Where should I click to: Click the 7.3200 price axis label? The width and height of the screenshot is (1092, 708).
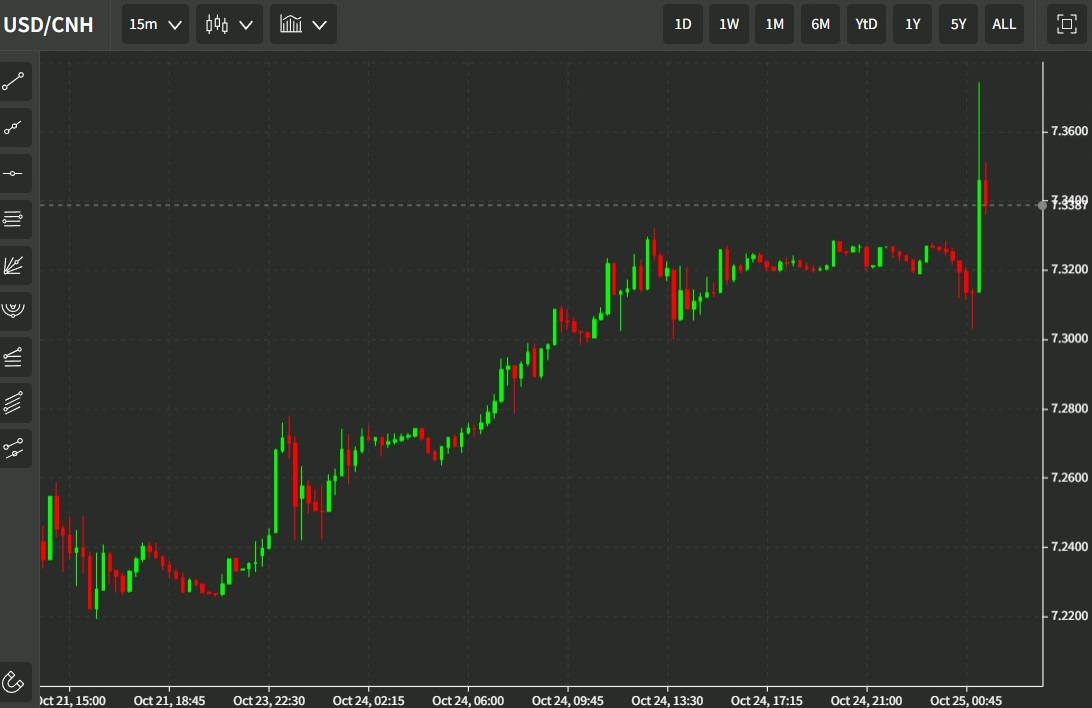click(x=1069, y=269)
